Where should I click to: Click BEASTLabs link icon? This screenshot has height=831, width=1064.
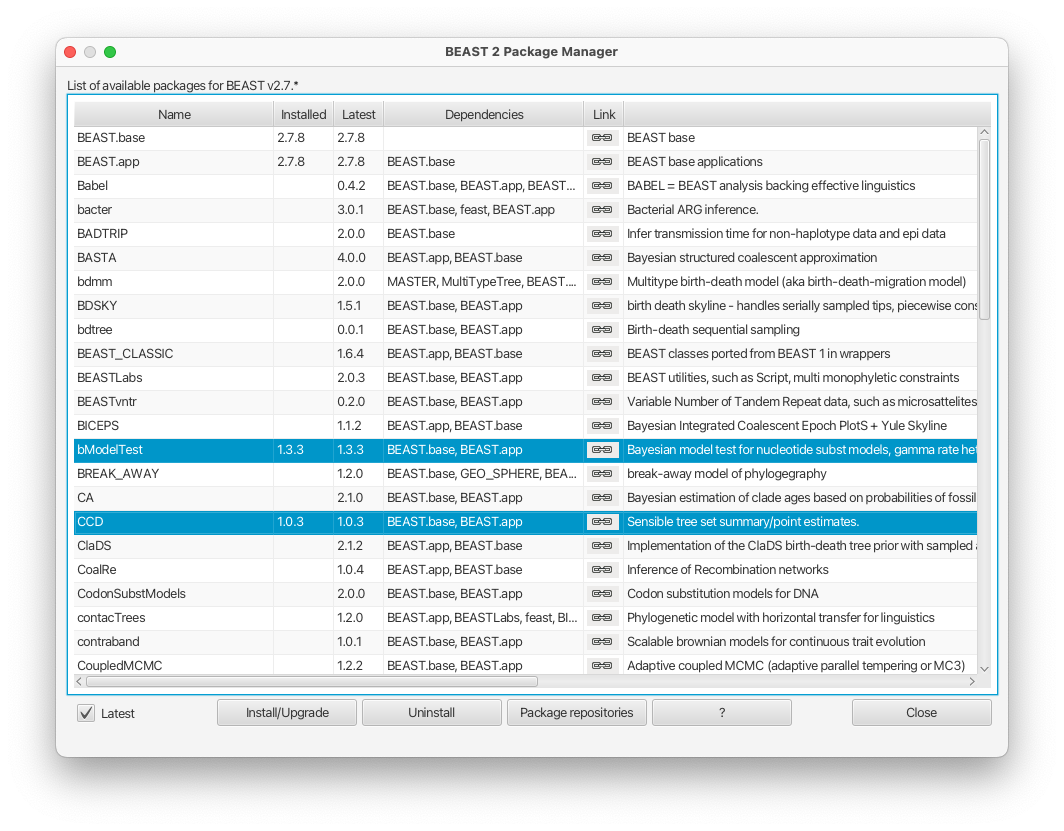coord(602,378)
